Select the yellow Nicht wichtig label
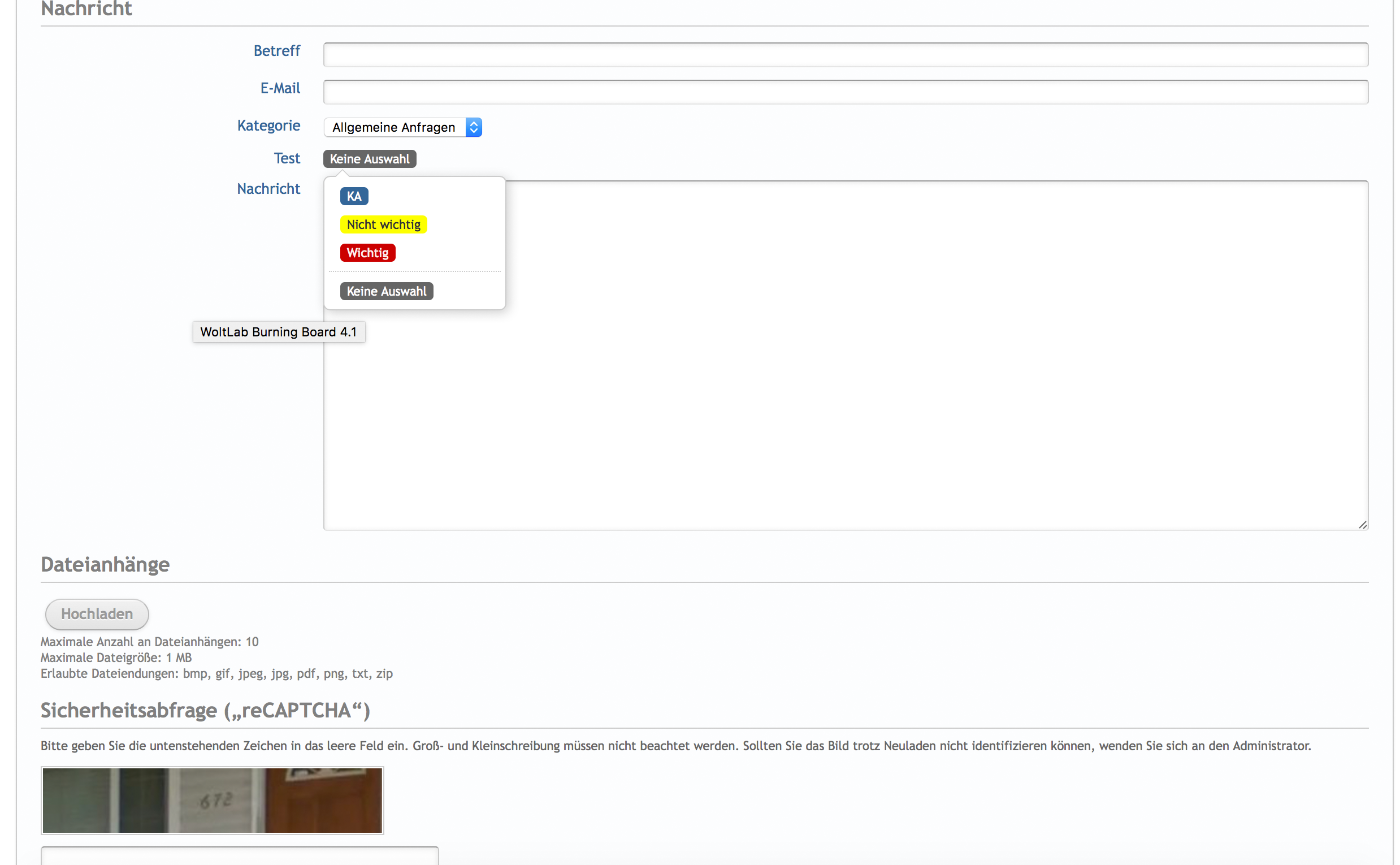The height and width of the screenshot is (865, 1400). click(383, 224)
